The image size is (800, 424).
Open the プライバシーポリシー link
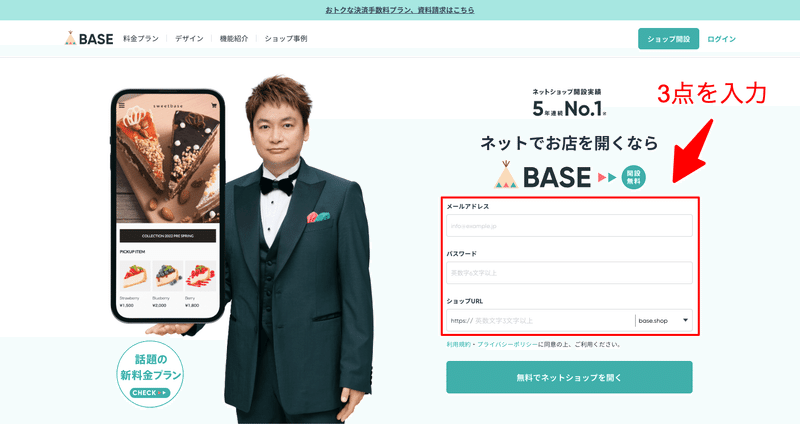coord(507,344)
